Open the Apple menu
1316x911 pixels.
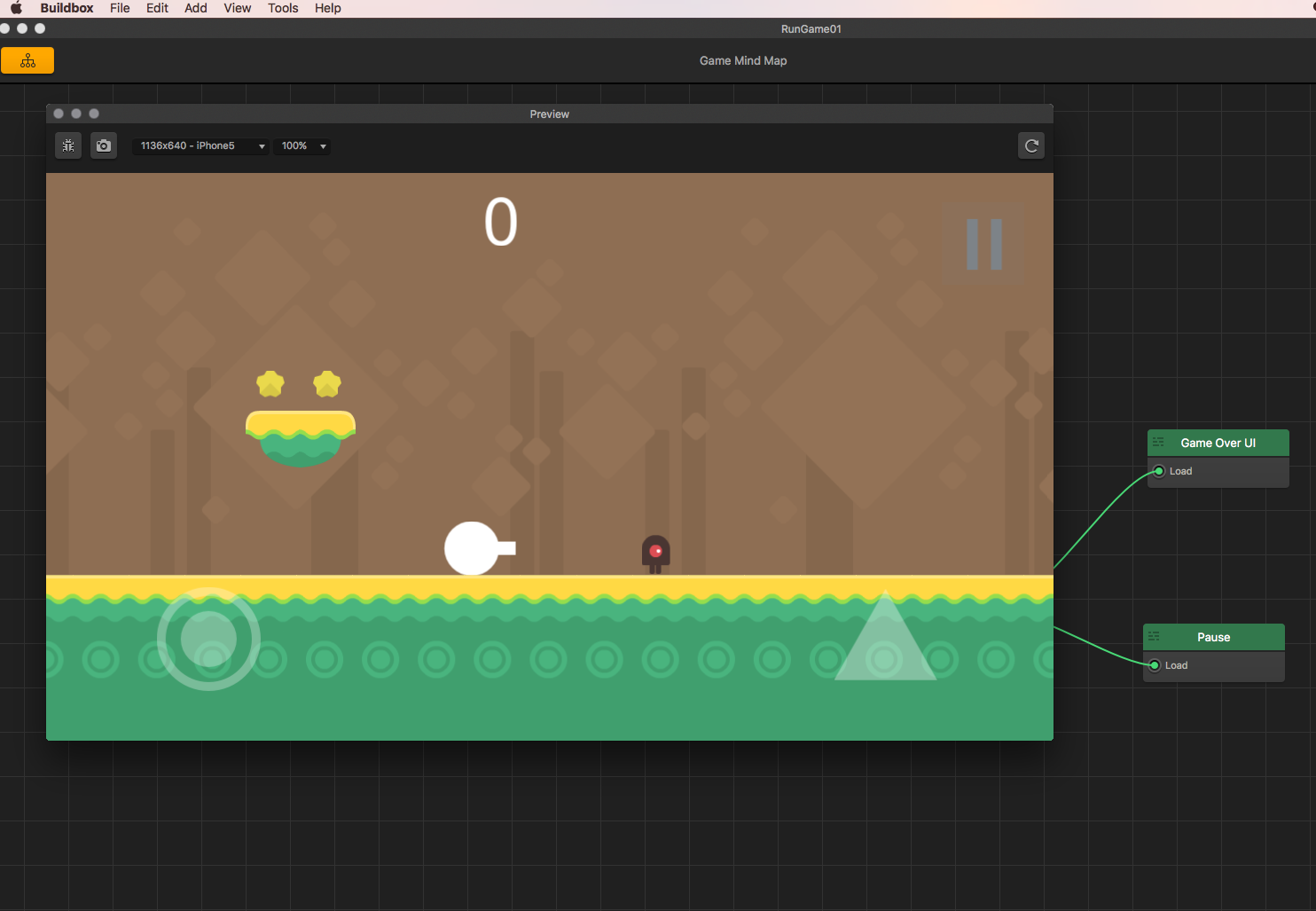[15, 8]
